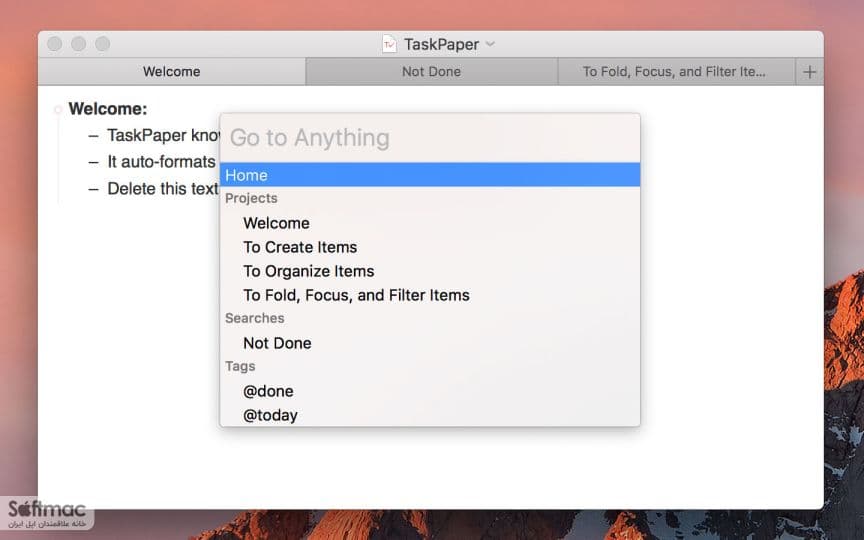864x540 pixels.
Task: Click the Welcome project fold handle circle
Action: click(58, 109)
